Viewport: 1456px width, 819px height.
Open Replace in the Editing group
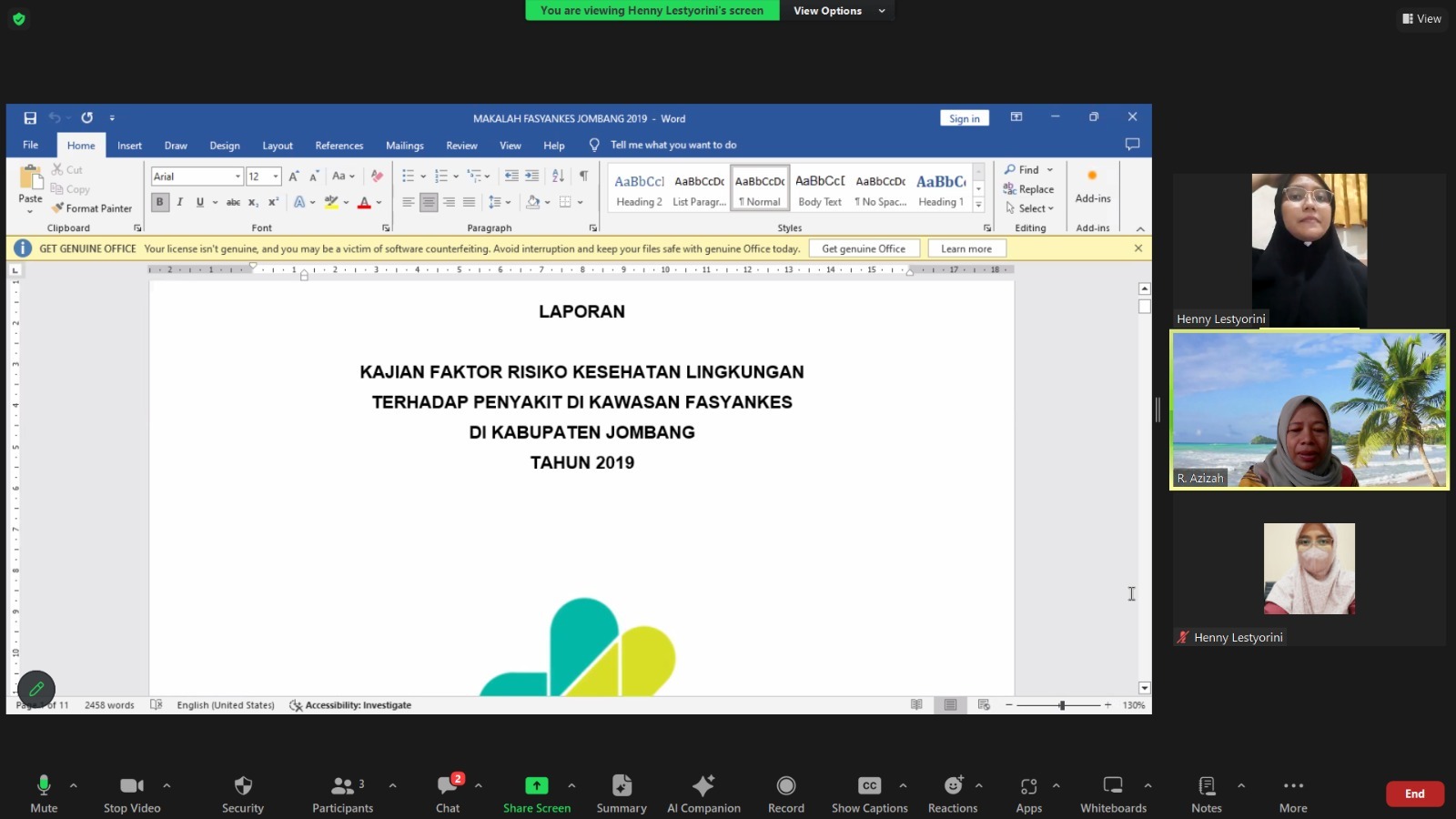1029,188
